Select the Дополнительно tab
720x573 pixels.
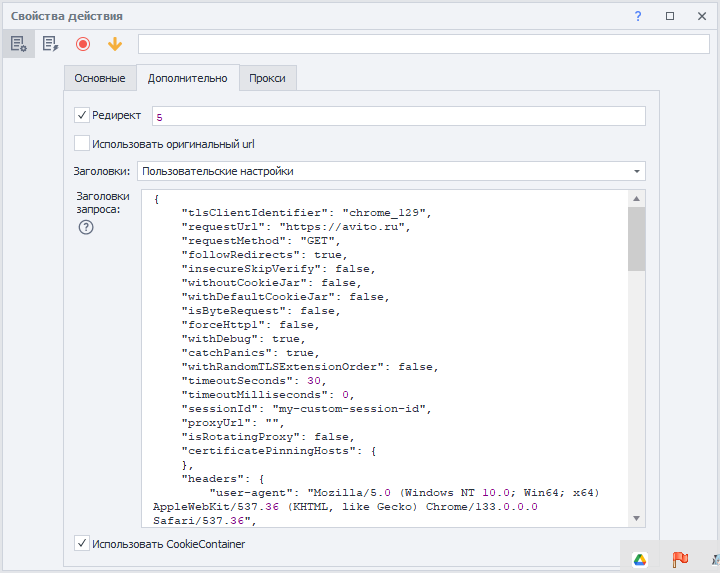[188, 78]
